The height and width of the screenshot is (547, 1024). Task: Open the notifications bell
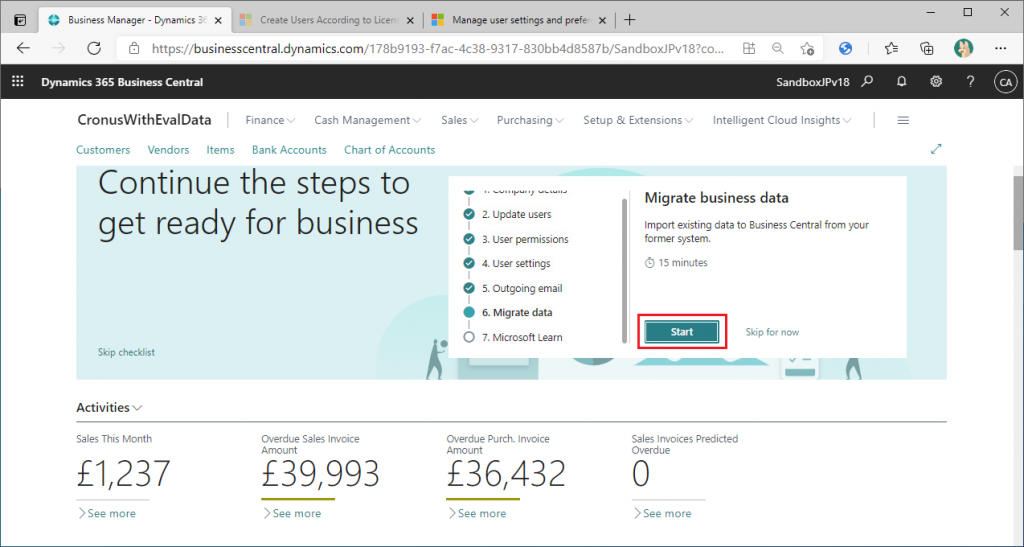[x=901, y=82]
